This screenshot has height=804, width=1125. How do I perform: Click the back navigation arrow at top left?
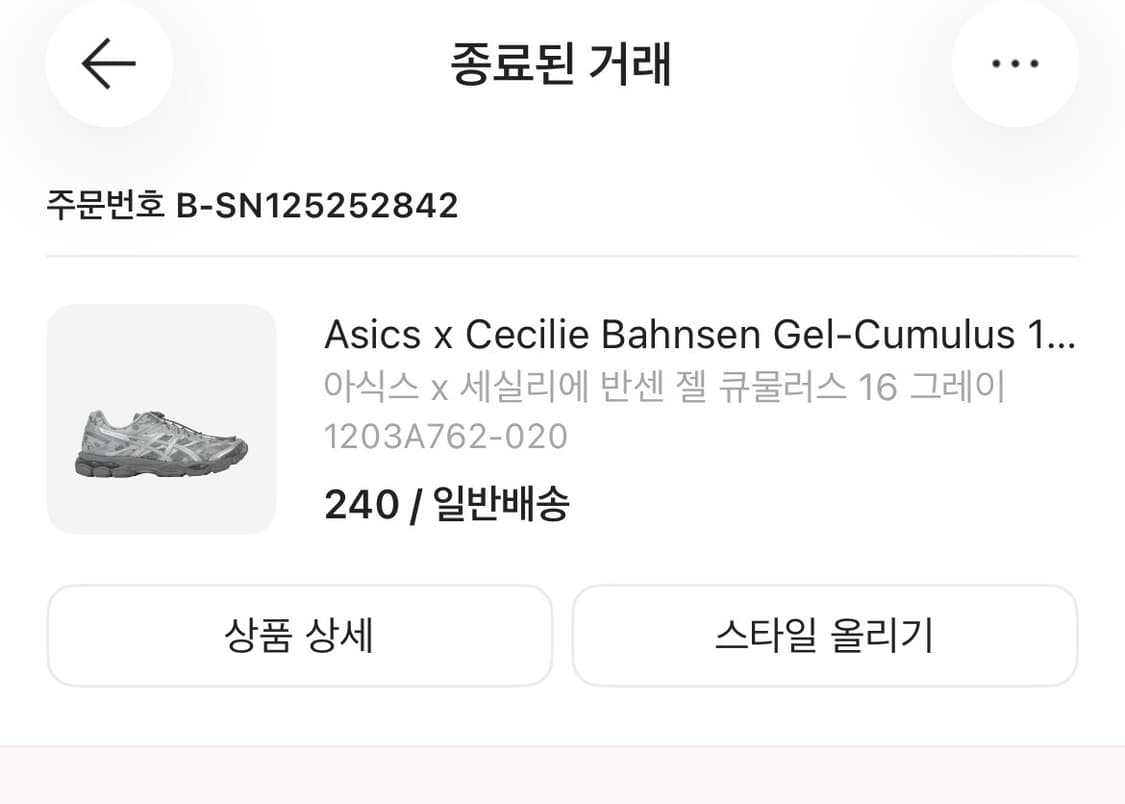(109, 63)
